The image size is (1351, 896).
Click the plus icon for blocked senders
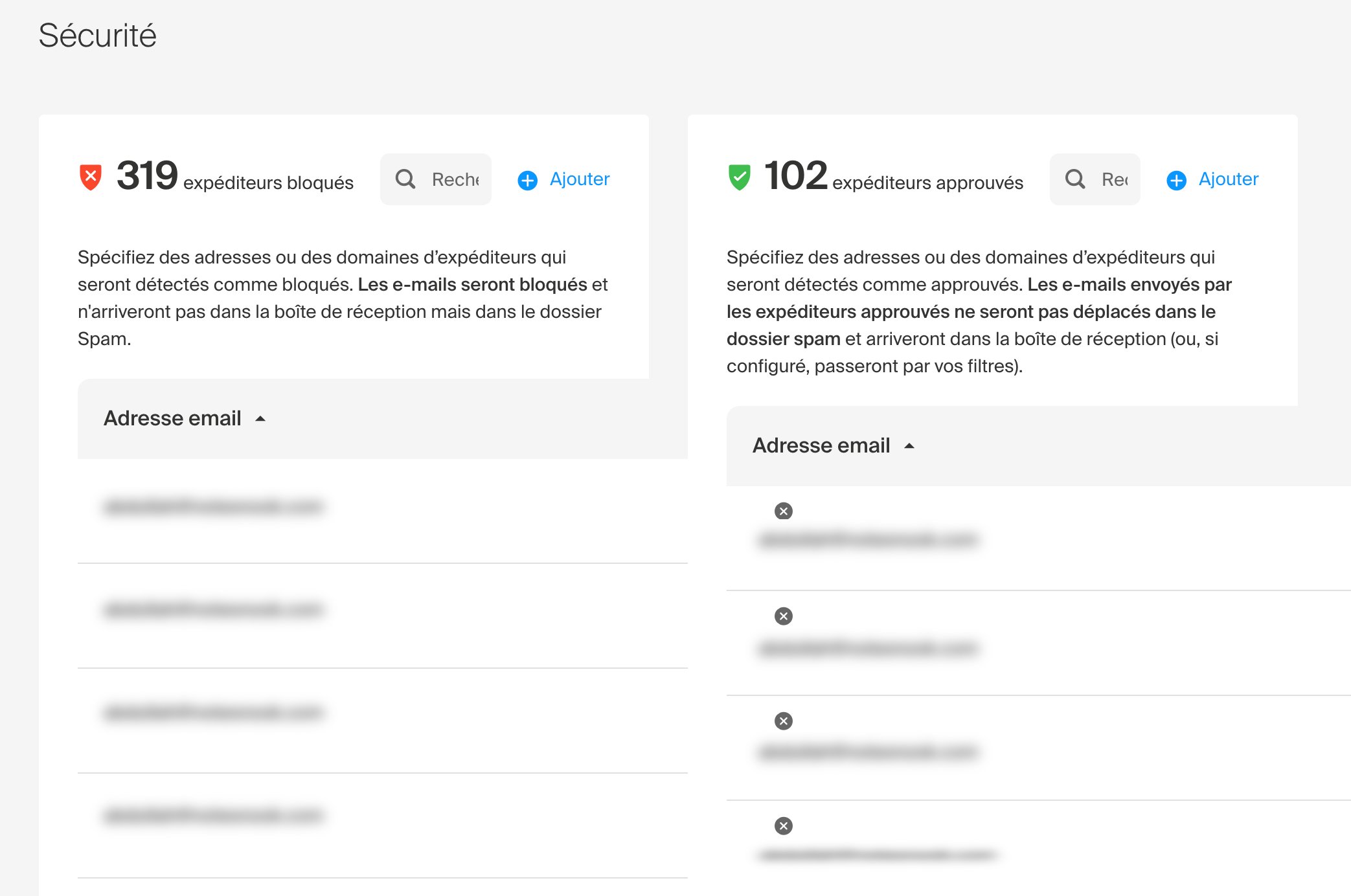[x=528, y=180]
